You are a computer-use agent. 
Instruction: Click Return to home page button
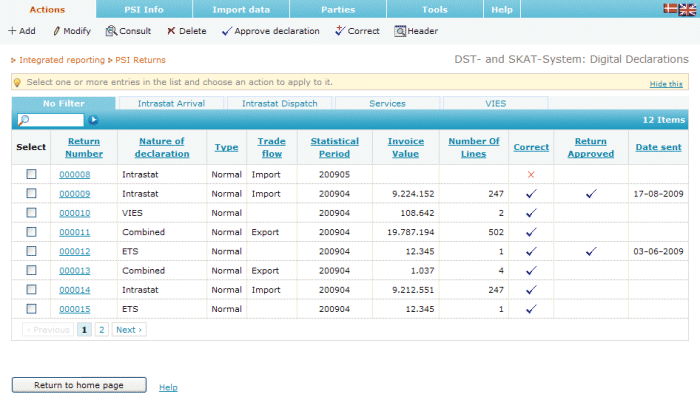(x=79, y=385)
